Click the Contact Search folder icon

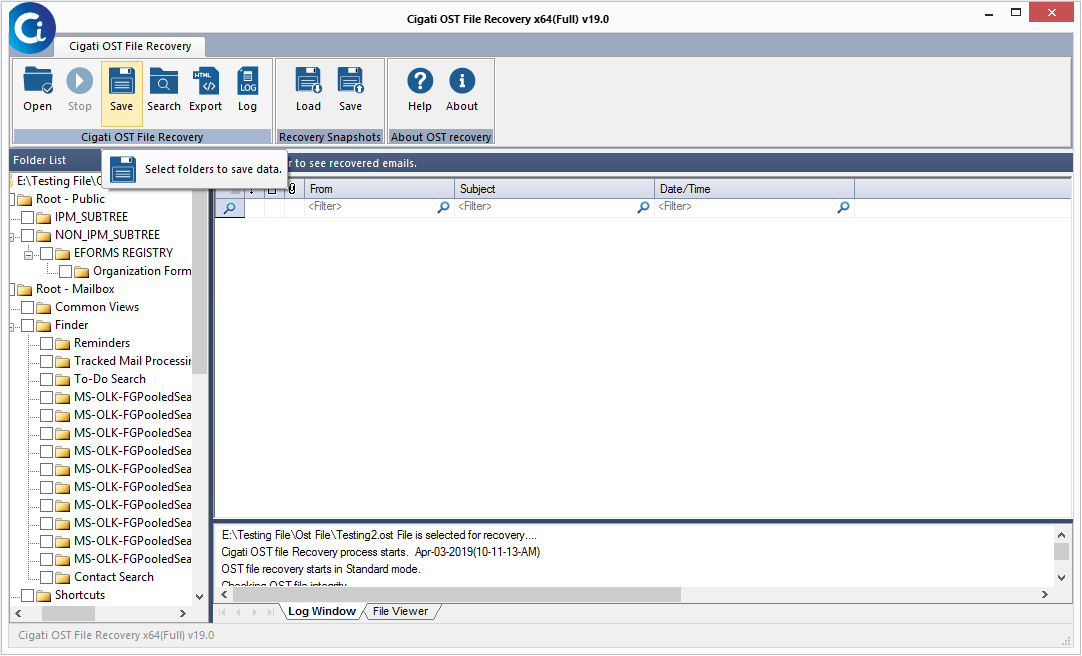(63, 578)
